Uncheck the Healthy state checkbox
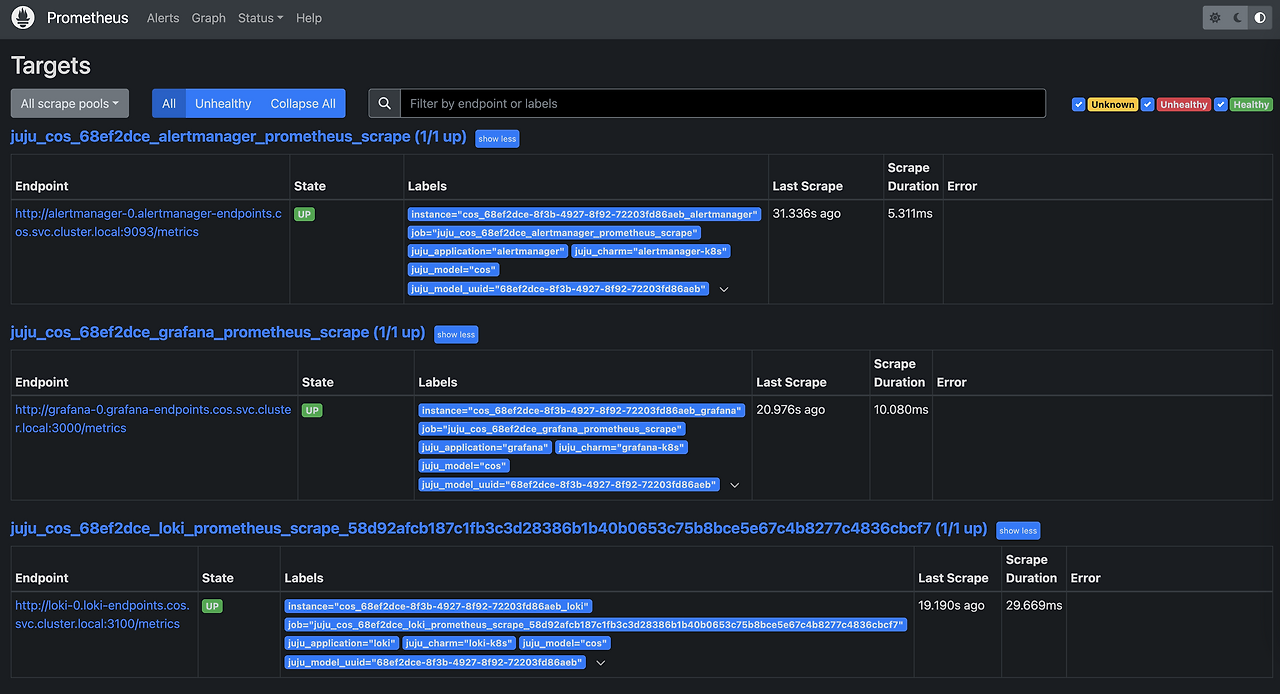 [x=1221, y=104]
